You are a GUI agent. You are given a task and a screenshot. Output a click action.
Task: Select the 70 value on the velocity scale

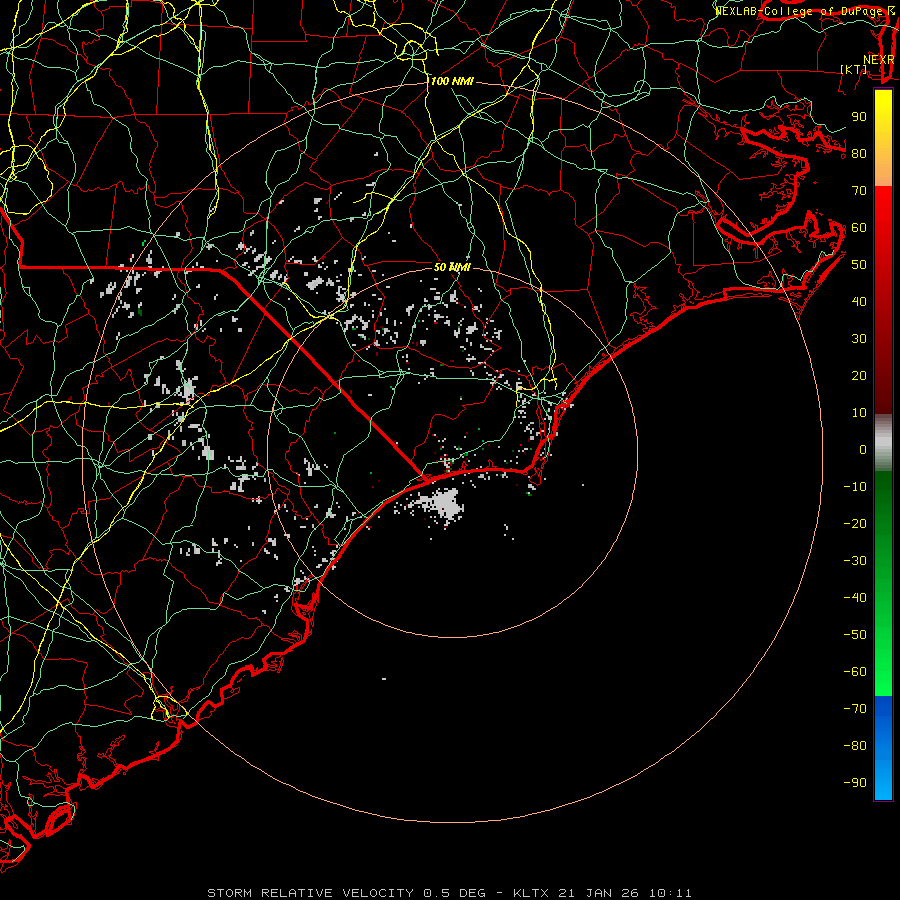pyautogui.click(x=859, y=191)
